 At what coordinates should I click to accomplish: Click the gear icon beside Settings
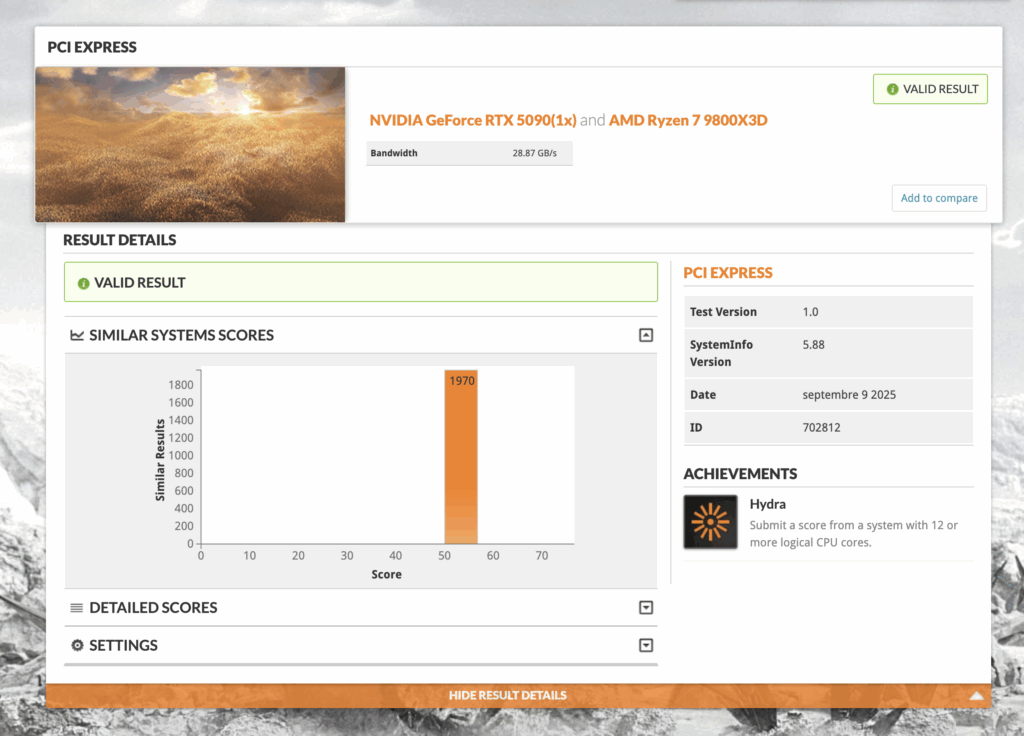77,646
